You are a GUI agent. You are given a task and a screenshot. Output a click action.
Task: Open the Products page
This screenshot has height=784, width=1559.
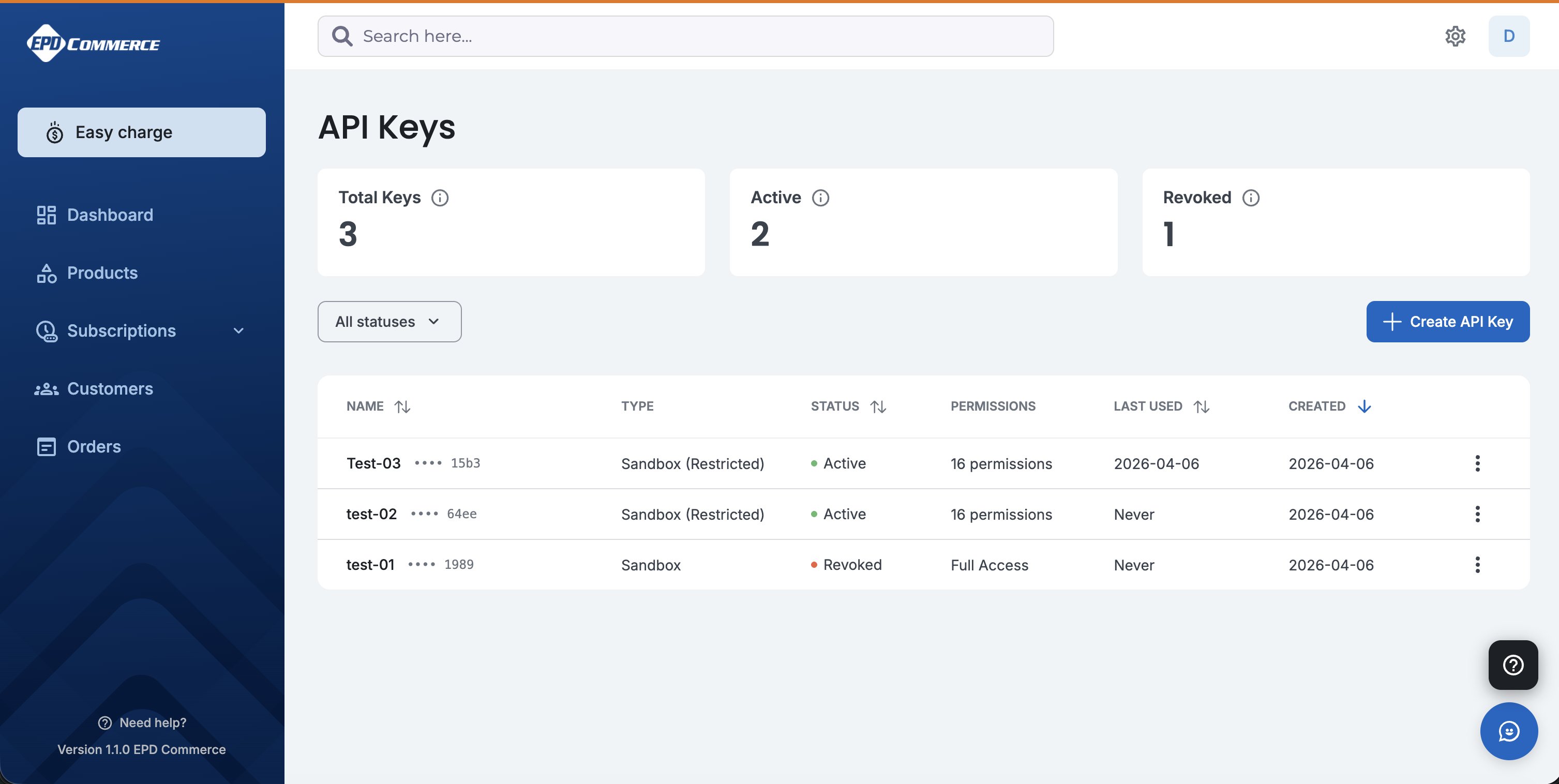pos(102,273)
